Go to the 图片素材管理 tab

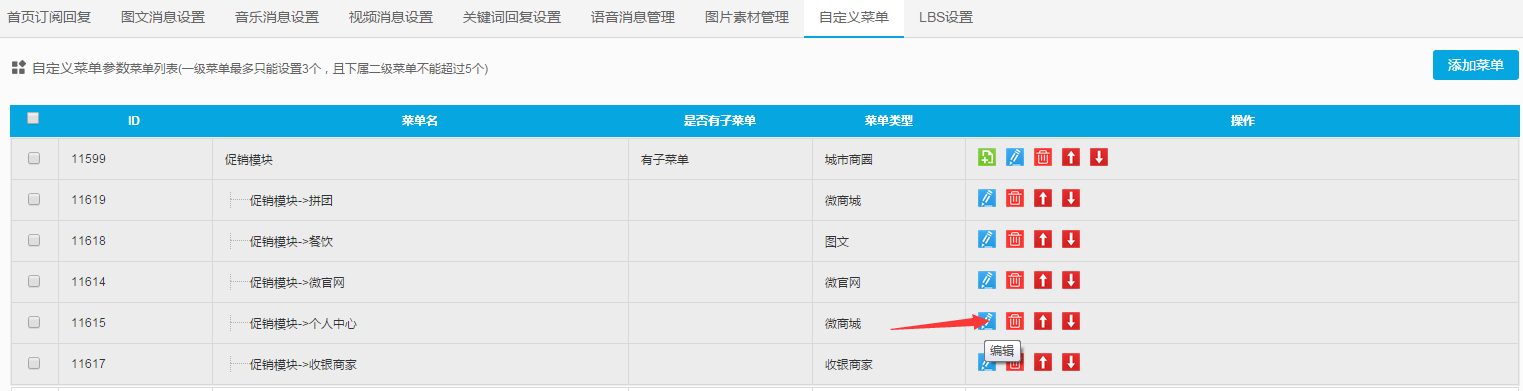747,17
